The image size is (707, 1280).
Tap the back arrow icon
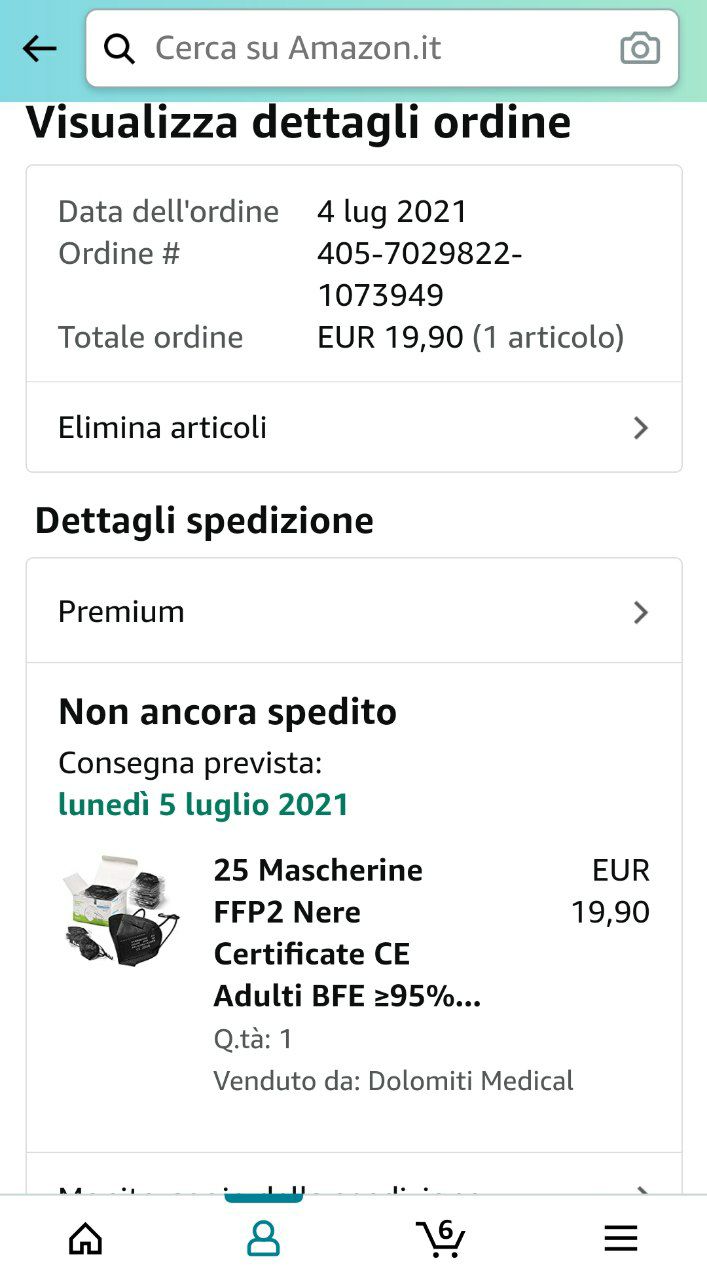click(x=39, y=48)
